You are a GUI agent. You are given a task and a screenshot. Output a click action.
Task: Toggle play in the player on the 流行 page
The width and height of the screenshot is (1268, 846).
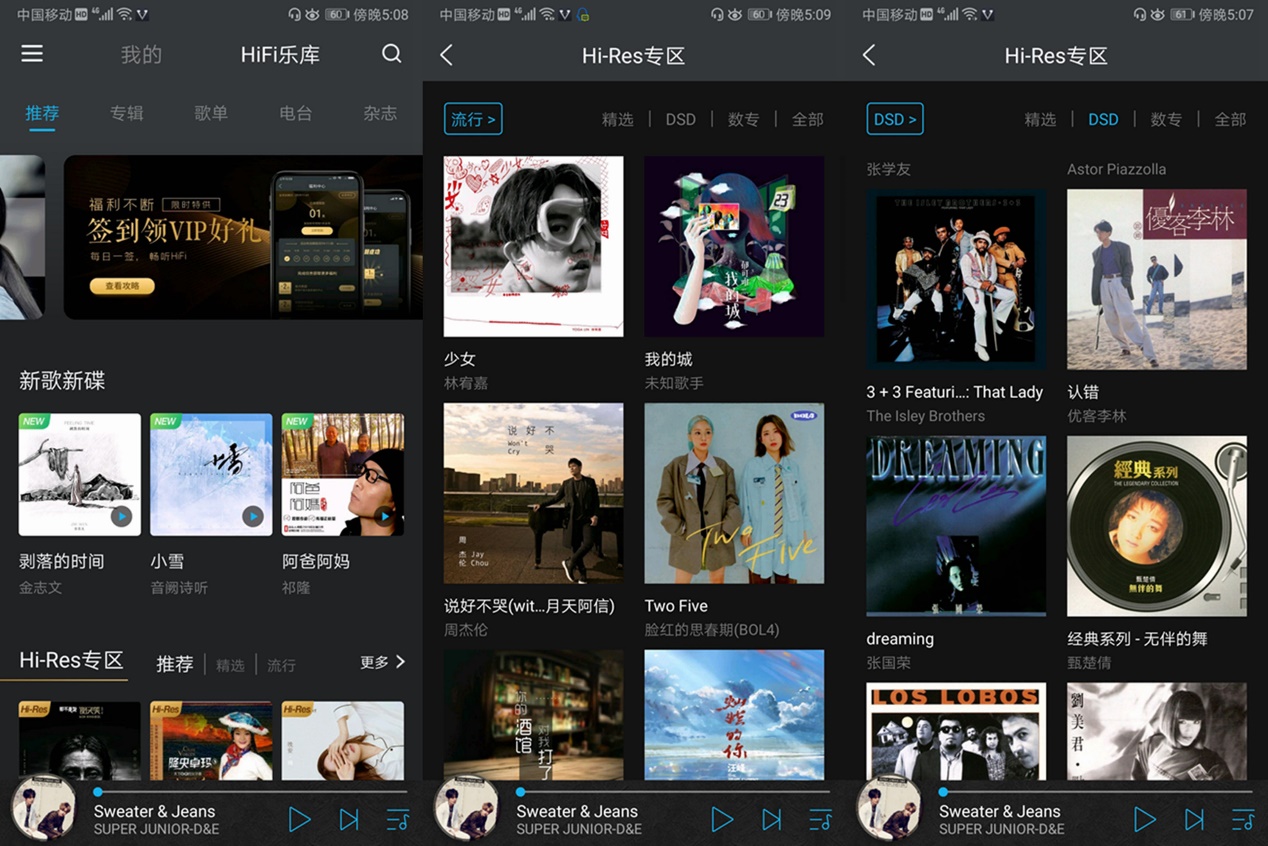pos(721,820)
